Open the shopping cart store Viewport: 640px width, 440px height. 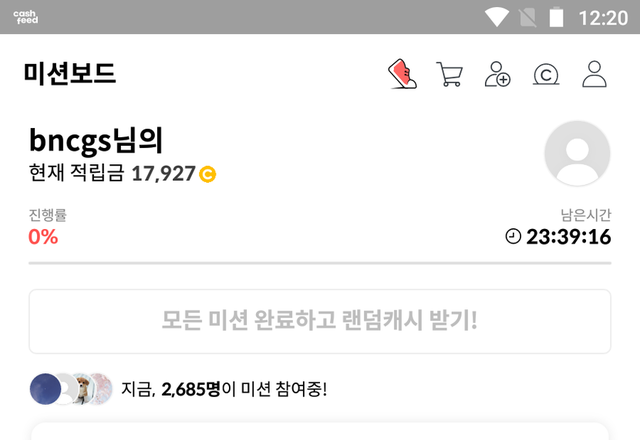tap(449, 74)
